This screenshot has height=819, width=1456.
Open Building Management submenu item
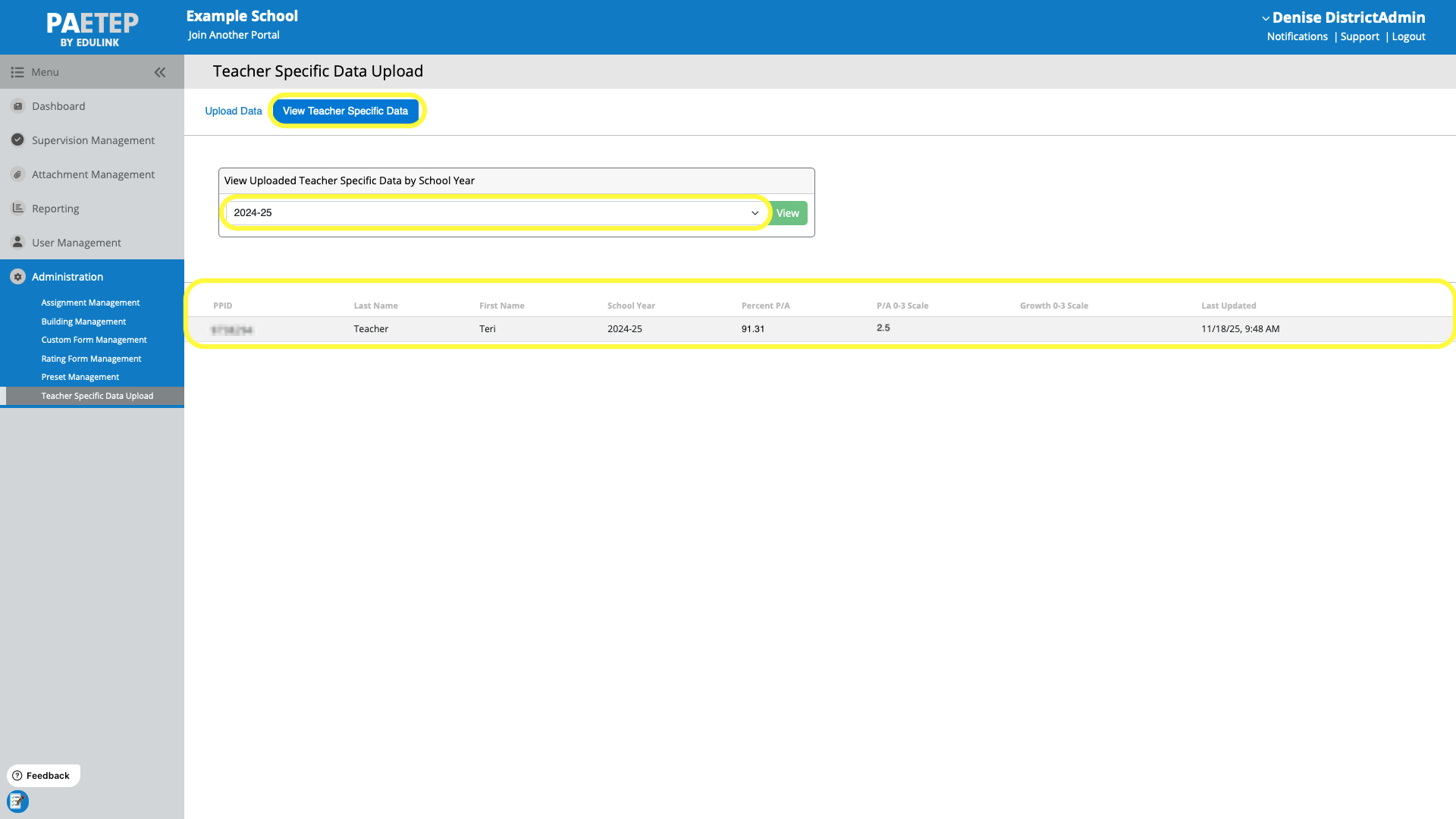[x=83, y=322]
